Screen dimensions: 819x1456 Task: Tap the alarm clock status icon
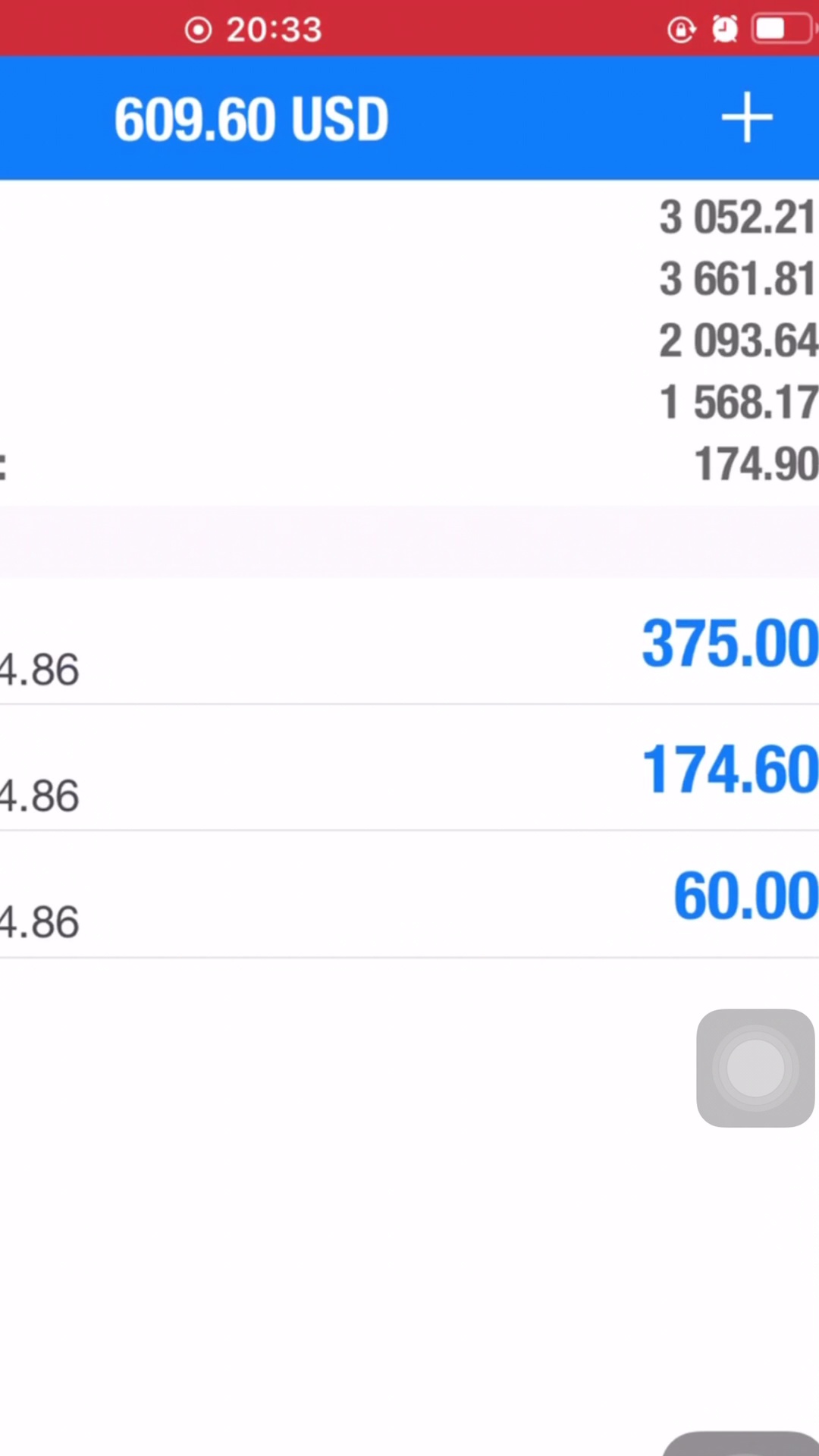coord(724,30)
